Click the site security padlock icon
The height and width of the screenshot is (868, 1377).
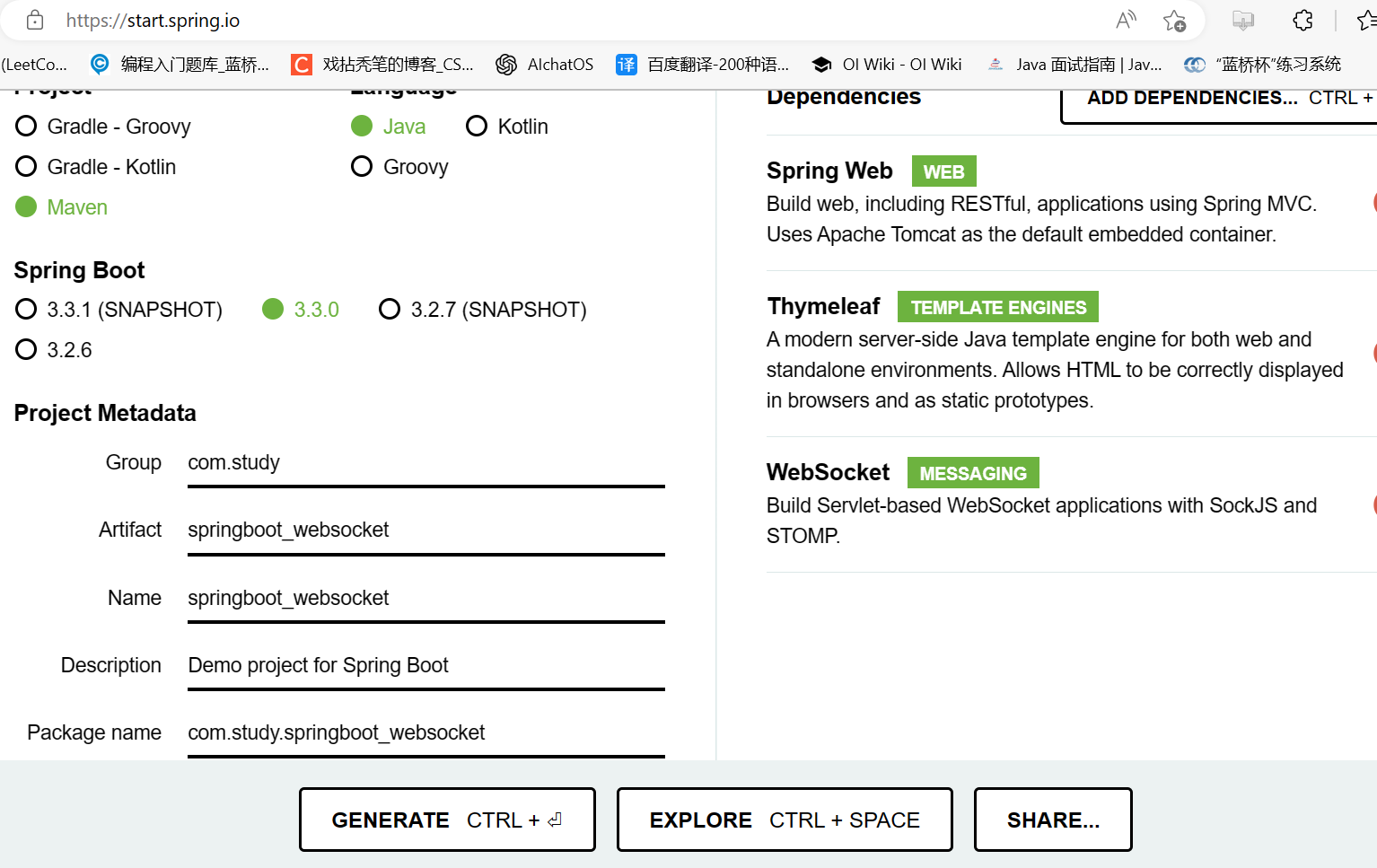[34, 20]
